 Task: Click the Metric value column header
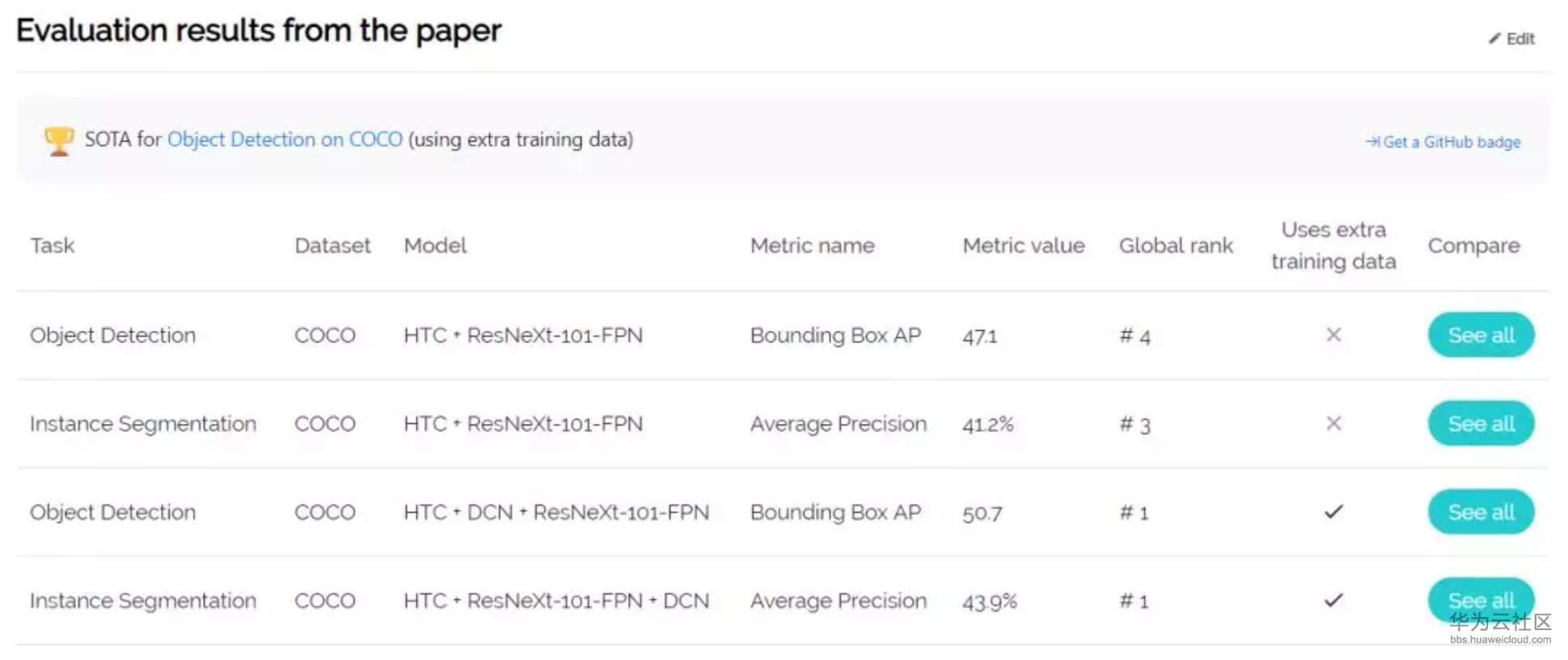(x=1023, y=246)
